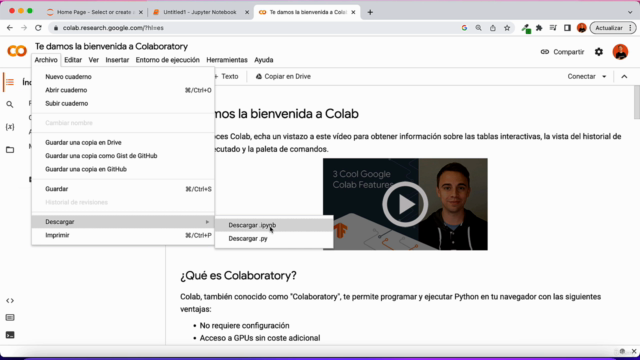Open the files folder sidebar icon
Image resolution: width=640 pixels, height=360 pixels.
(x=10, y=150)
